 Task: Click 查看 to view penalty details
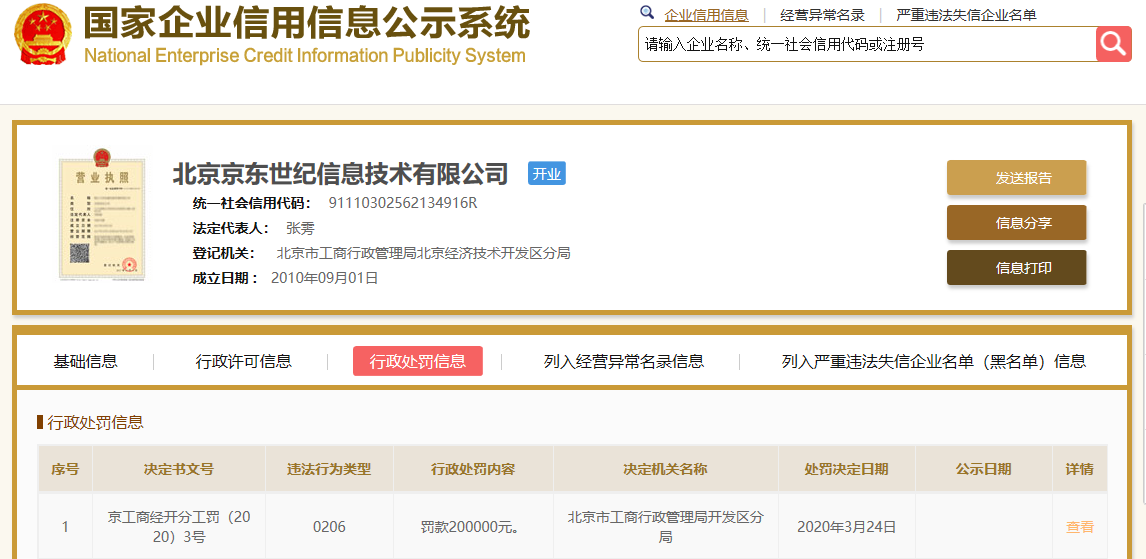pyautogui.click(x=1080, y=527)
